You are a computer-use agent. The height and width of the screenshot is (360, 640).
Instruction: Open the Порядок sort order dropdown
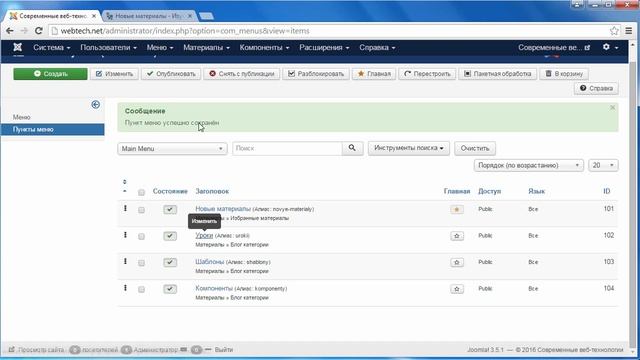[x=529, y=165]
